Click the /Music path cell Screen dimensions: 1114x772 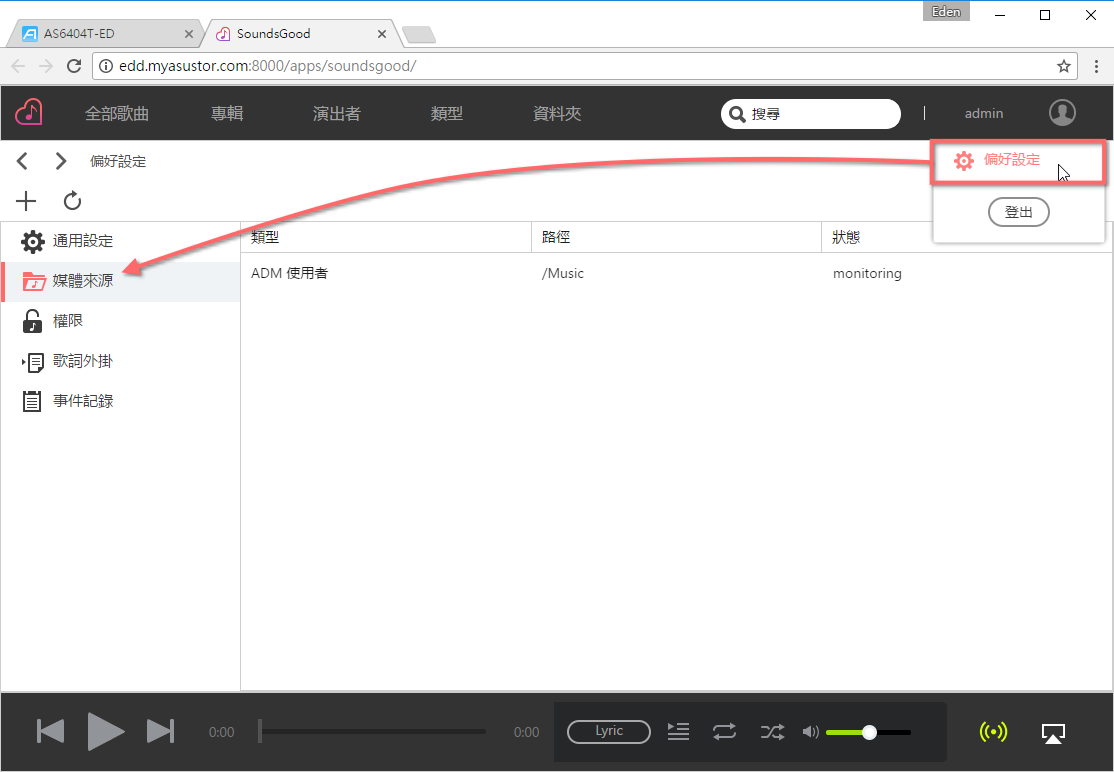pos(563,273)
